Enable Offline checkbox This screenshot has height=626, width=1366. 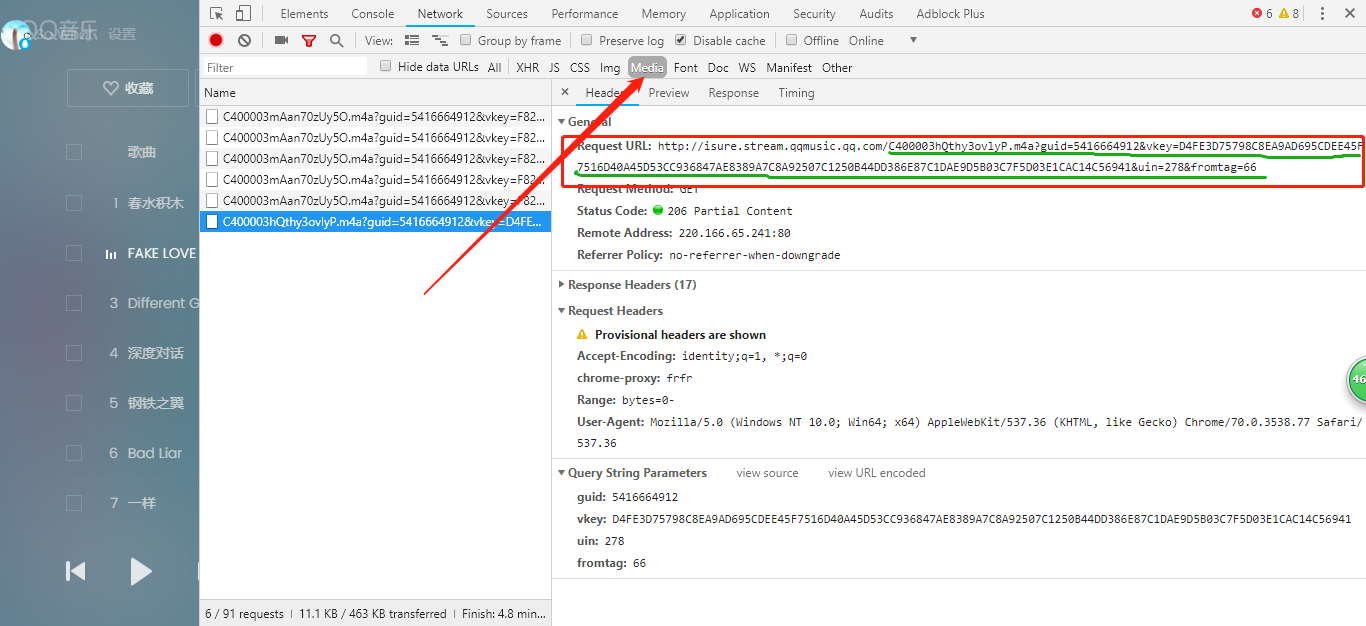coord(792,40)
